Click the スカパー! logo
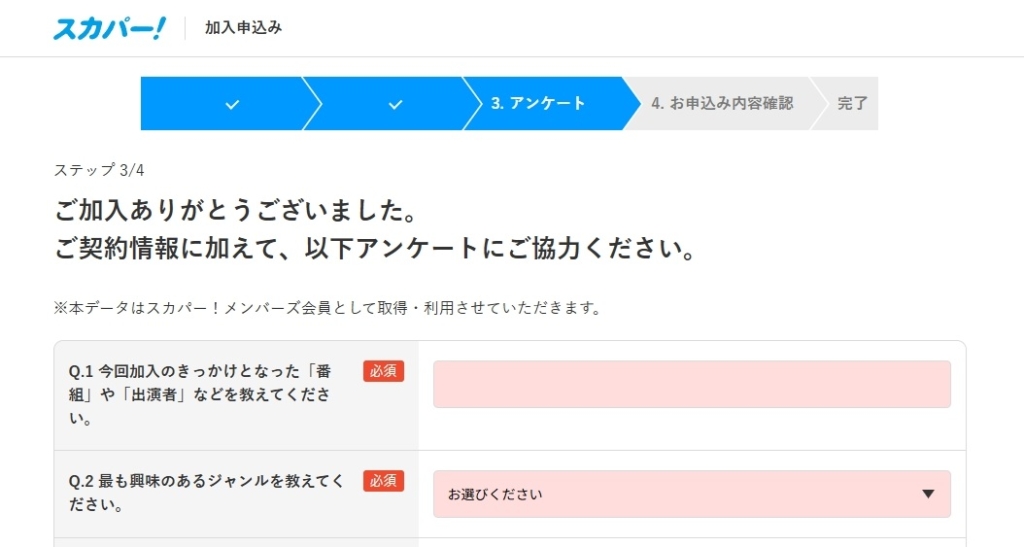This screenshot has height=547, width=1024. point(109,27)
